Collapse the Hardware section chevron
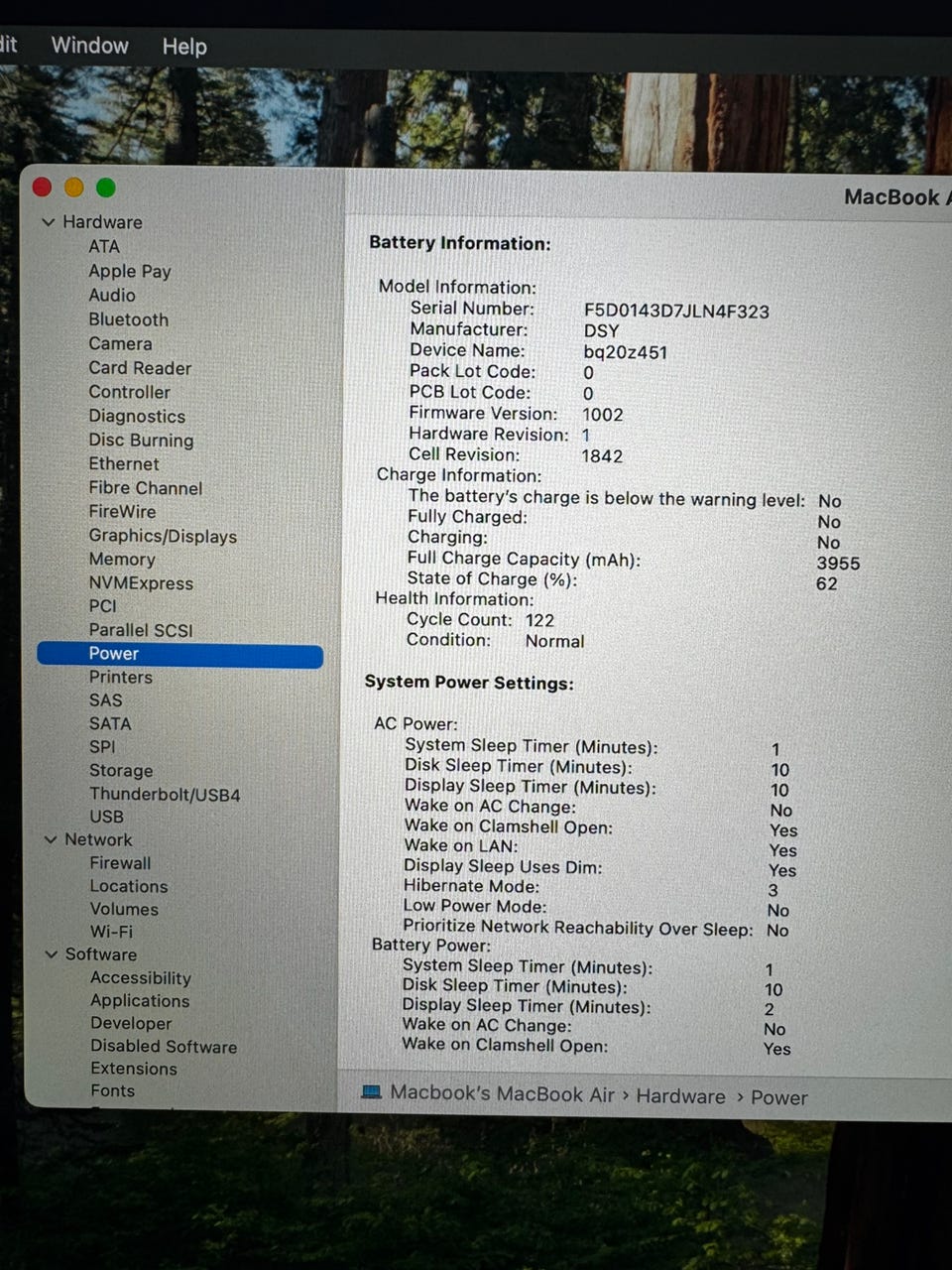Viewport: 952px width, 1270px height. pos(49,222)
